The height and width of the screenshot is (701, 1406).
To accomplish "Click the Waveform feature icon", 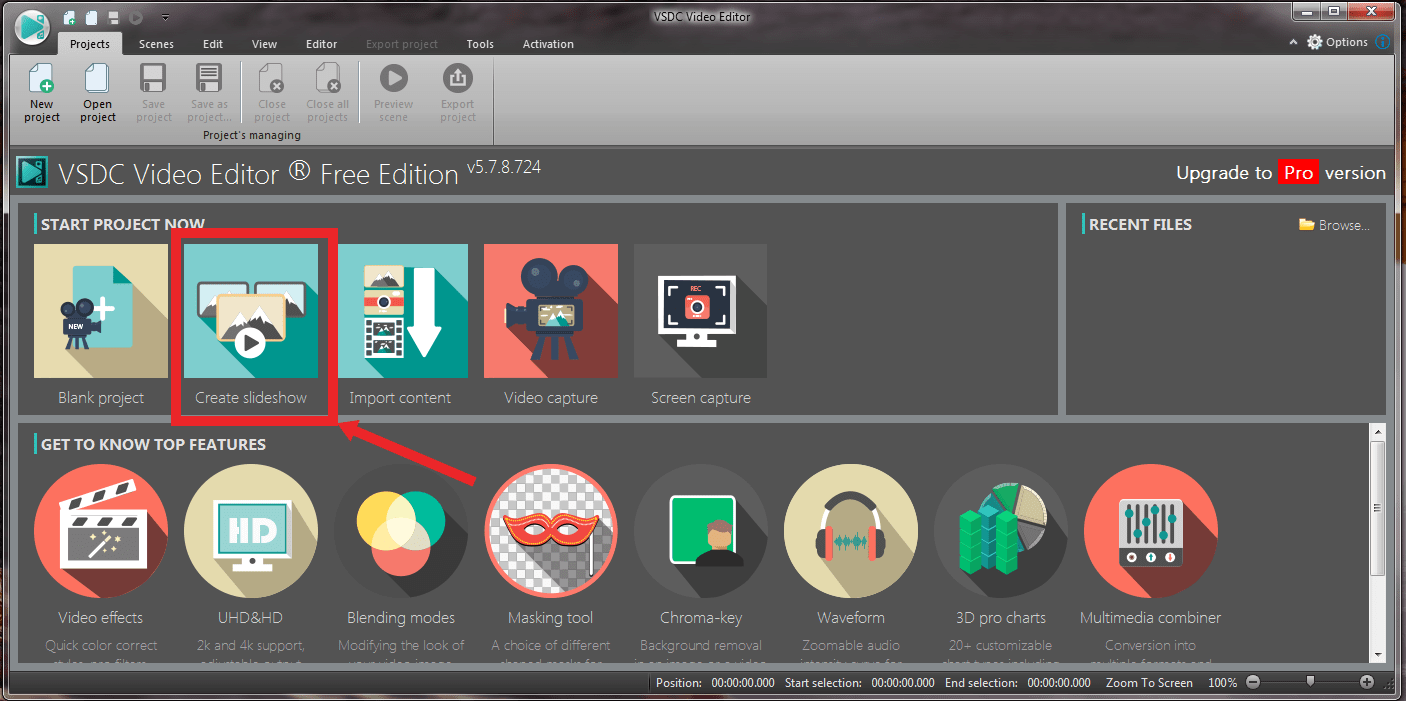I will coord(850,531).
